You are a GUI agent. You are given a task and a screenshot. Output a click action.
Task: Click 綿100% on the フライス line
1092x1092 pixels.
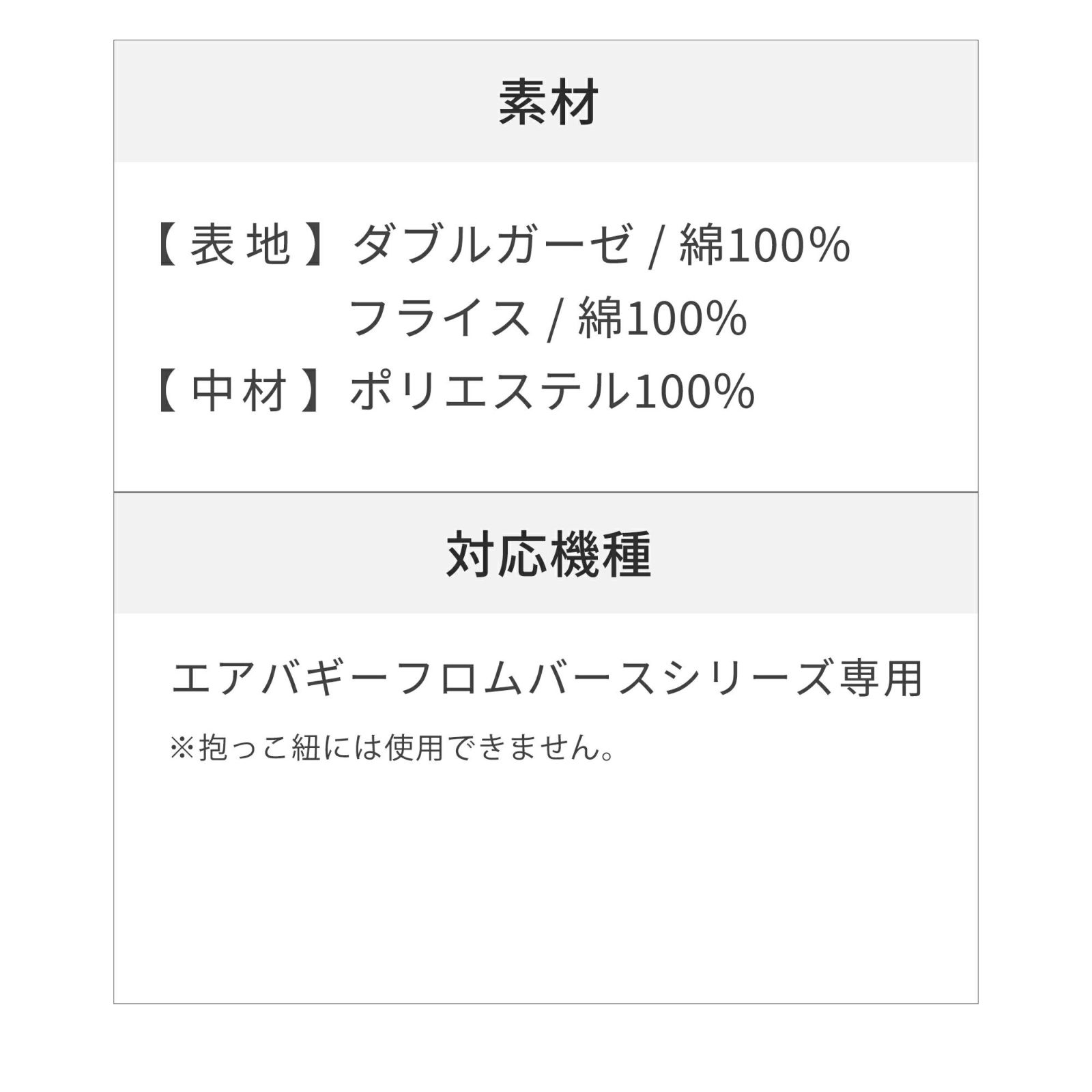(662, 319)
